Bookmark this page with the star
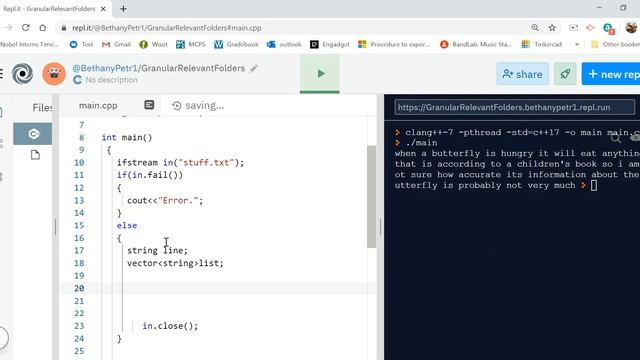The height and width of the screenshot is (360, 640). point(552,27)
